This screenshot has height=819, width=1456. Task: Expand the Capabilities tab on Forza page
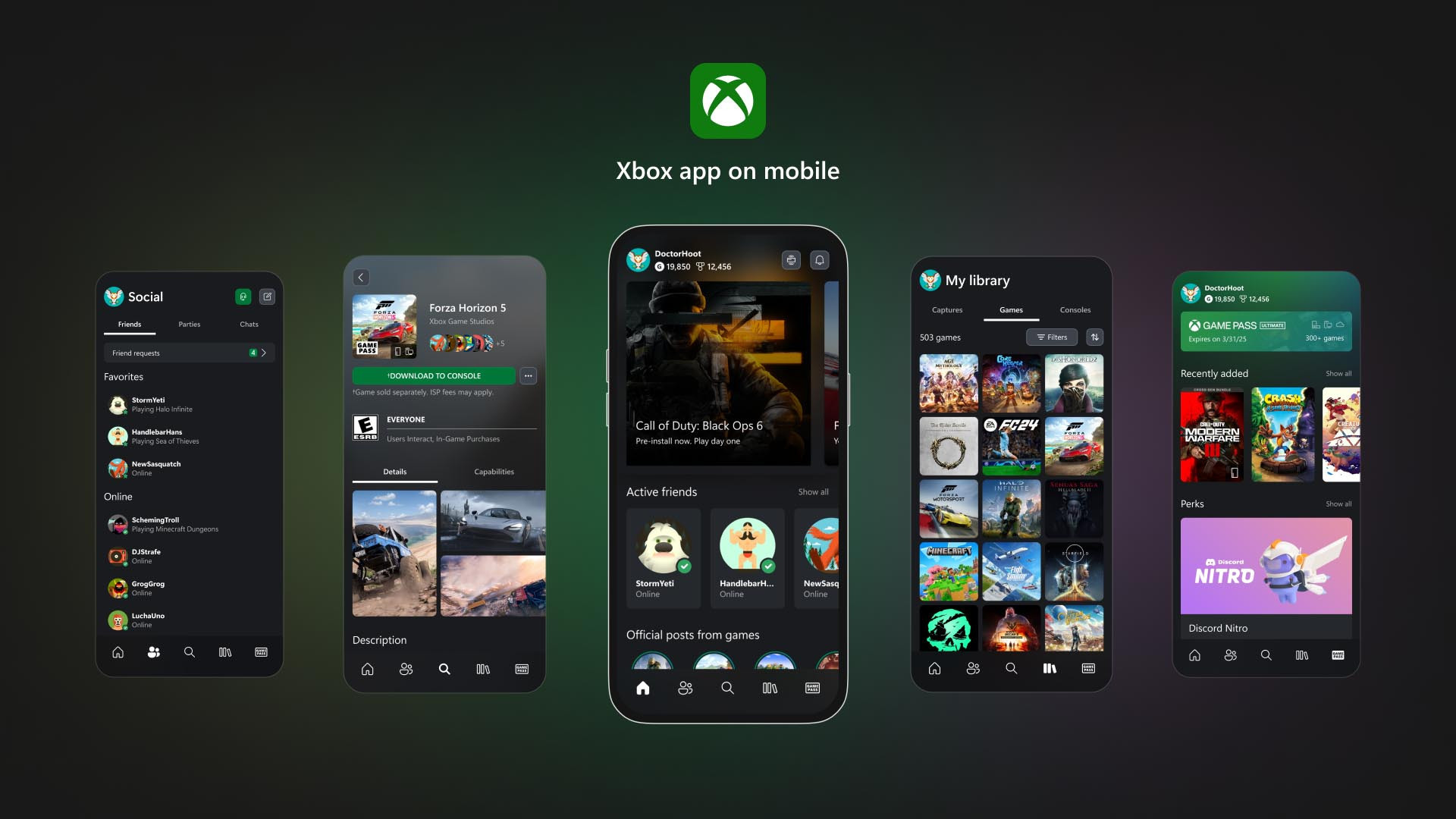point(494,471)
